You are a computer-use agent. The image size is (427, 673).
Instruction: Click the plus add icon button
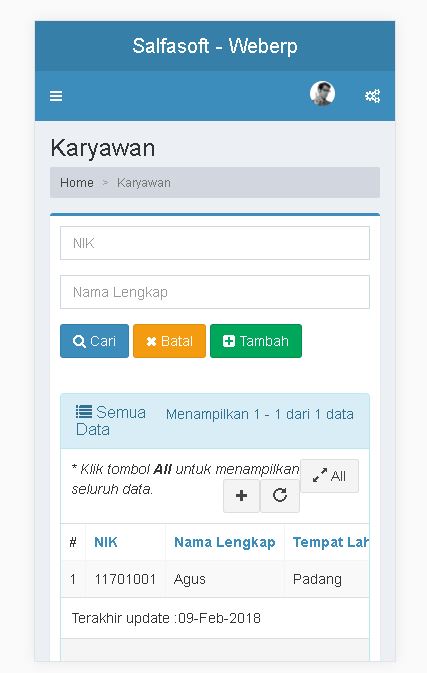[241, 496]
